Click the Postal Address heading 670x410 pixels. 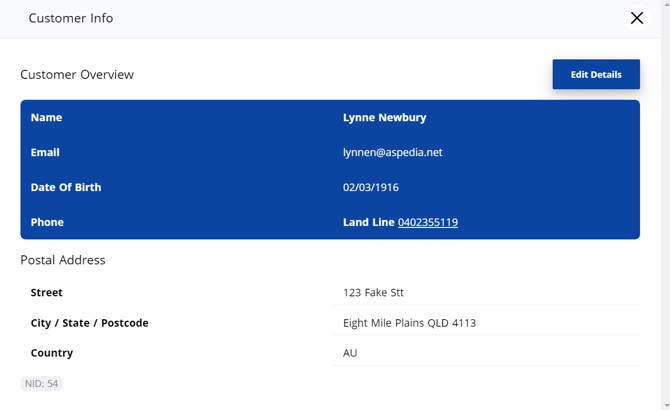(63, 260)
